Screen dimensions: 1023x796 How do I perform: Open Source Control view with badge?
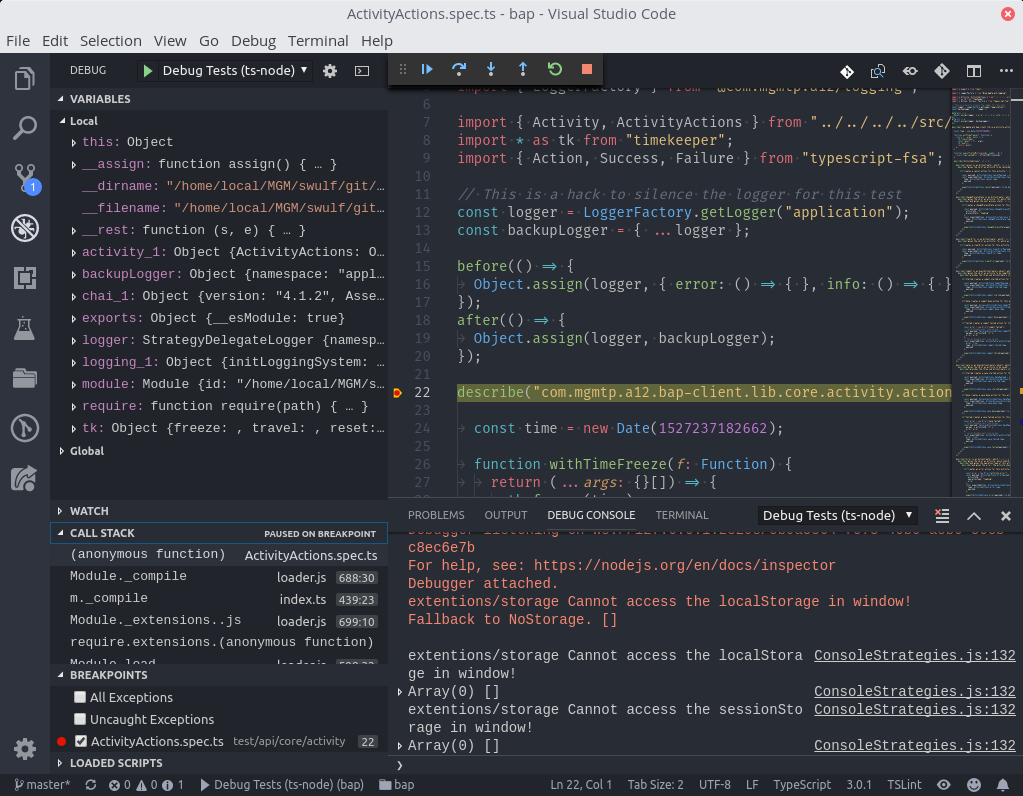click(x=25, y=177)
